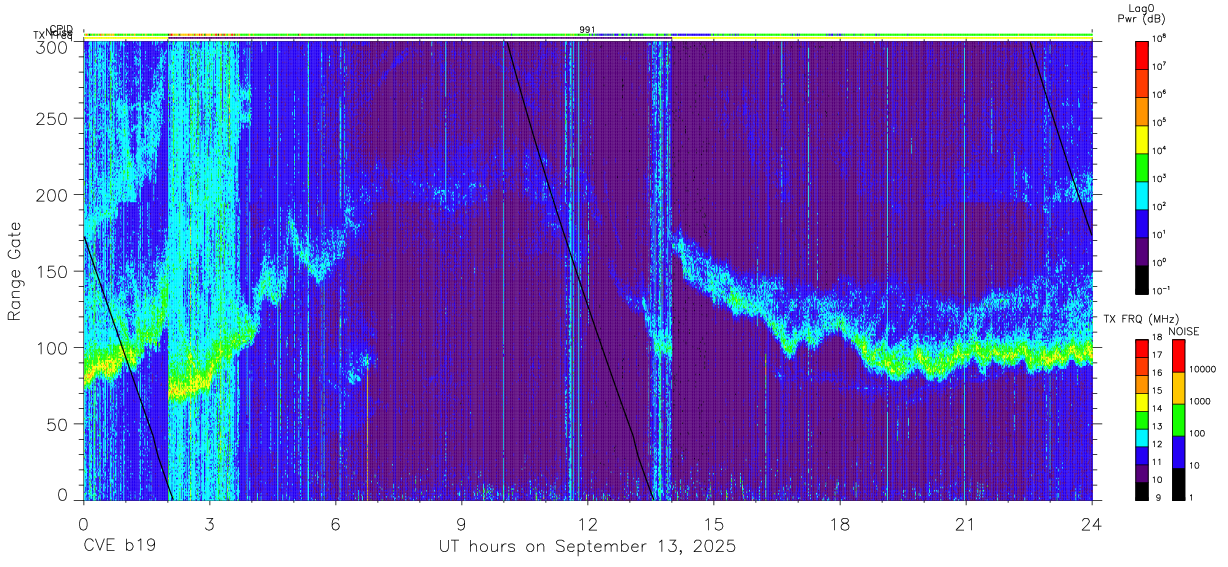The image size is (1228, 567).
Task: Click the 'CVE b19' radar label
Action: (119, 547)
